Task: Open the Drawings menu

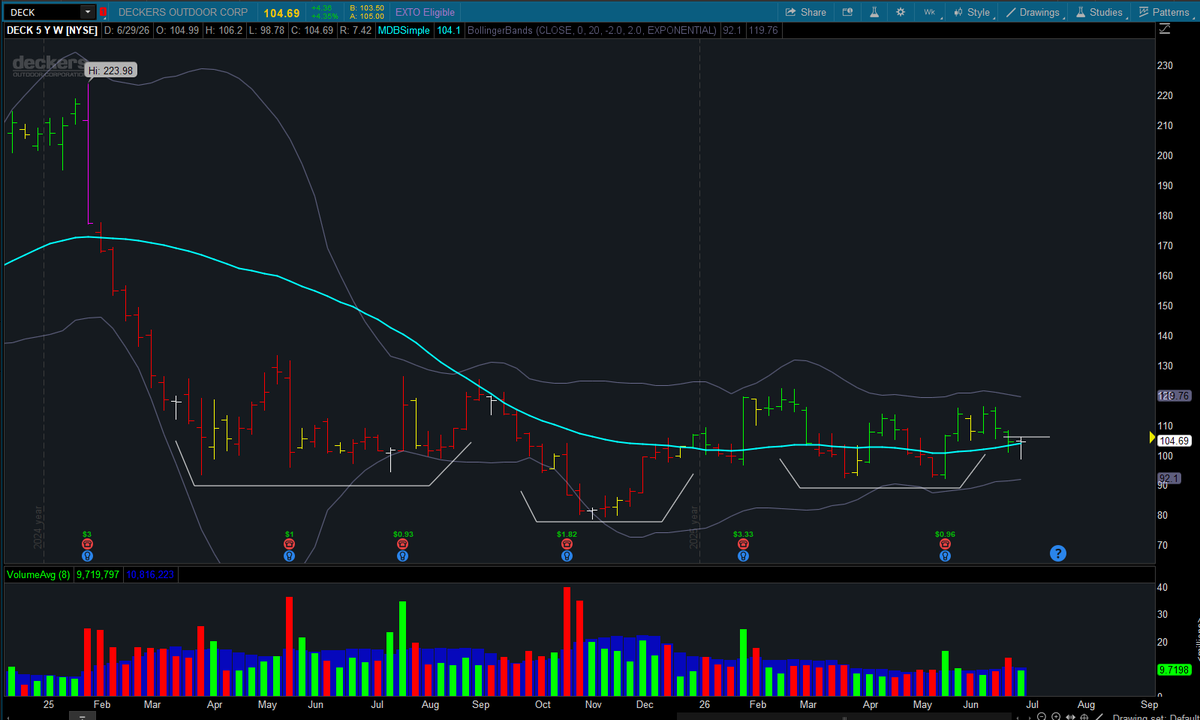Action: coord(1033,12)
